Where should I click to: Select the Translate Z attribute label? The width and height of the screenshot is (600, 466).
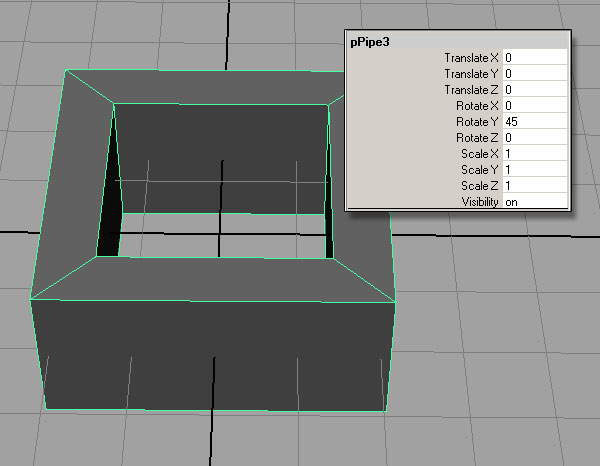click(471, 90)
